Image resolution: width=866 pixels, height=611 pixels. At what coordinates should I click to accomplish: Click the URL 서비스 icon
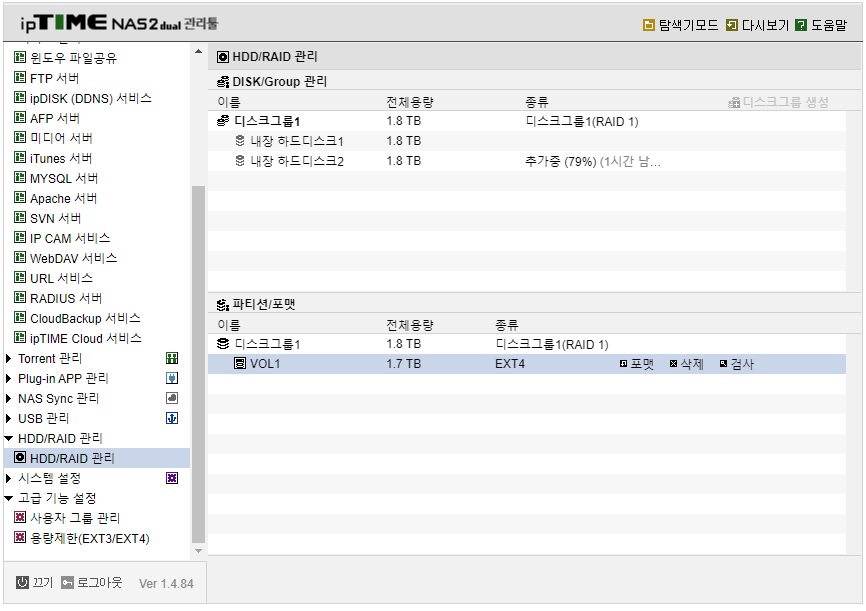coord(20,277)
